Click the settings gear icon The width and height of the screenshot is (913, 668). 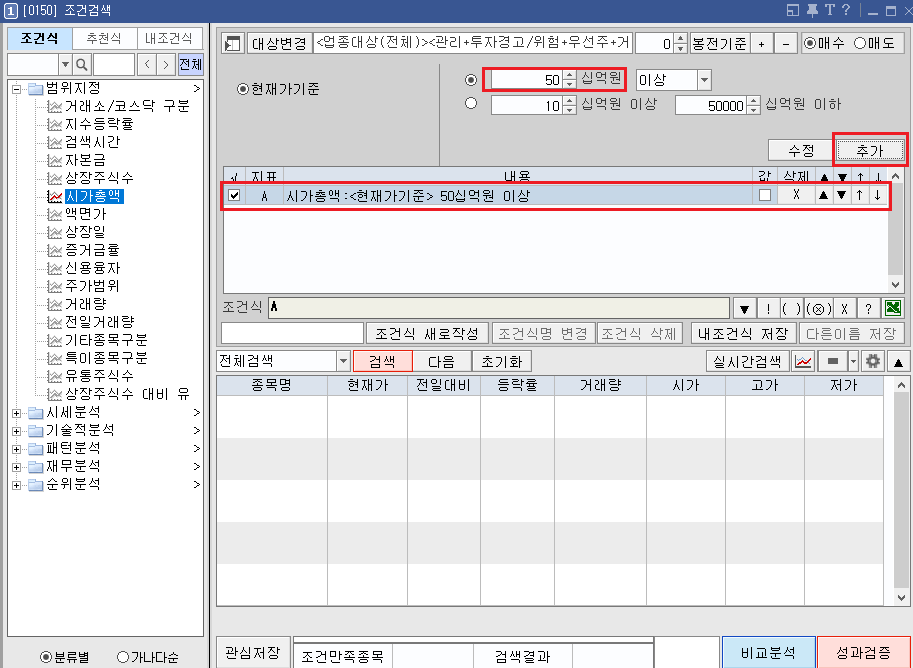click(x=872, y=362)
